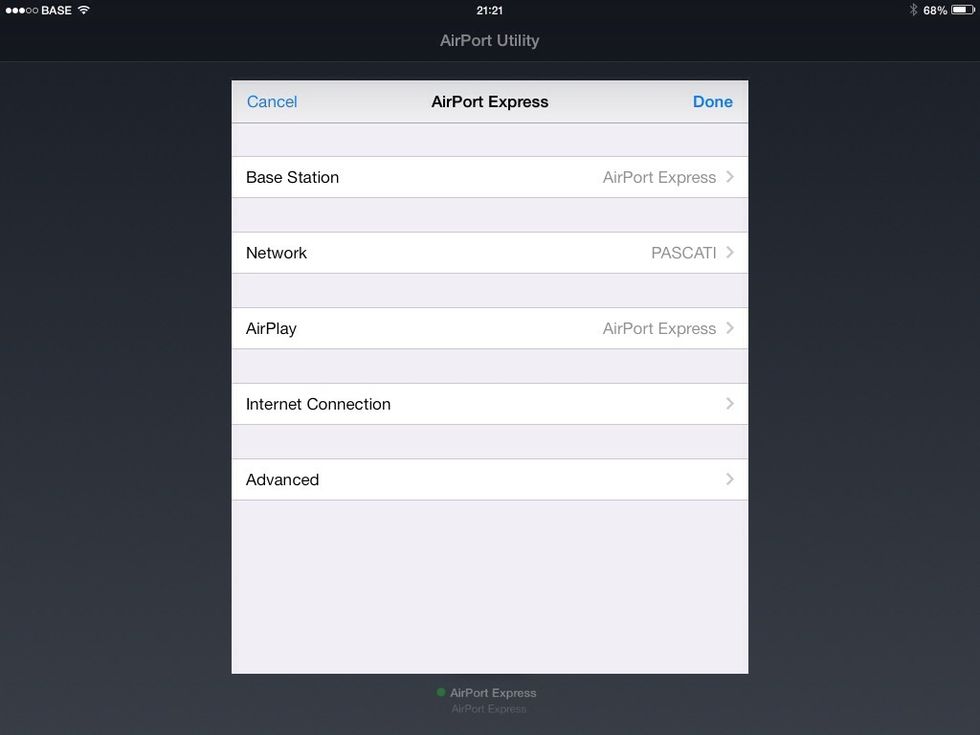The width and height of the screenshot is (980, 735).
Task: Expand the Base Station chevron
Action: tap(729, 177)
